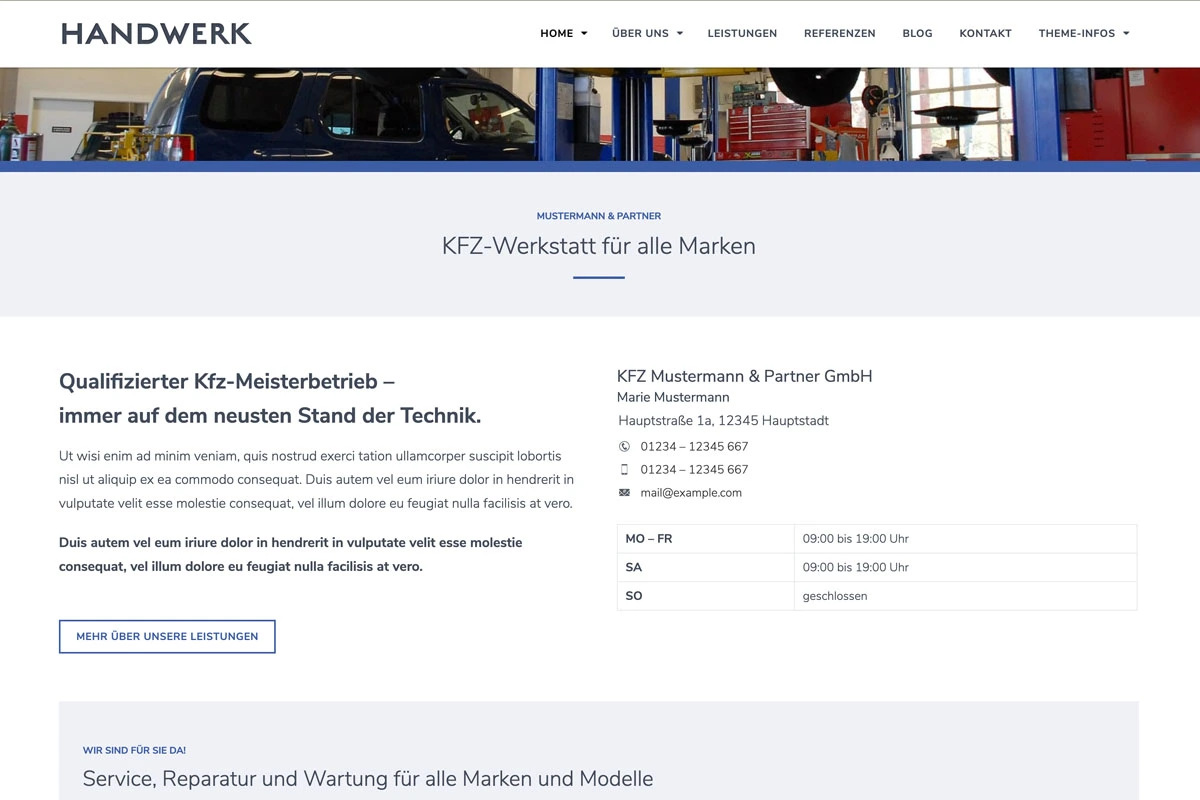This screenshot has height=800, width=1200.
Task: Click the HANDWERK logo
Action: pos(155,33)
